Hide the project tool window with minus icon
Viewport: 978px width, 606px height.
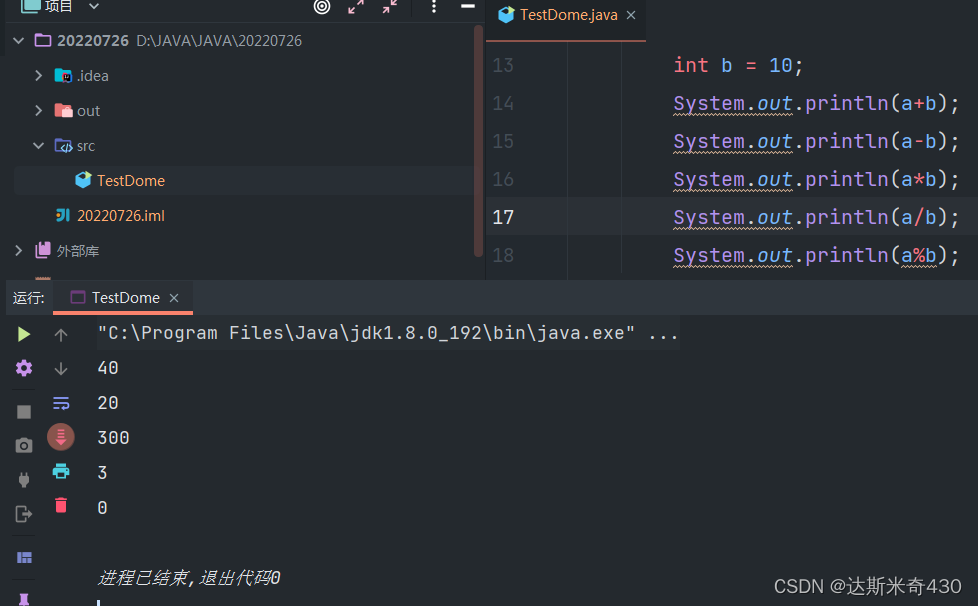point(468,6)
